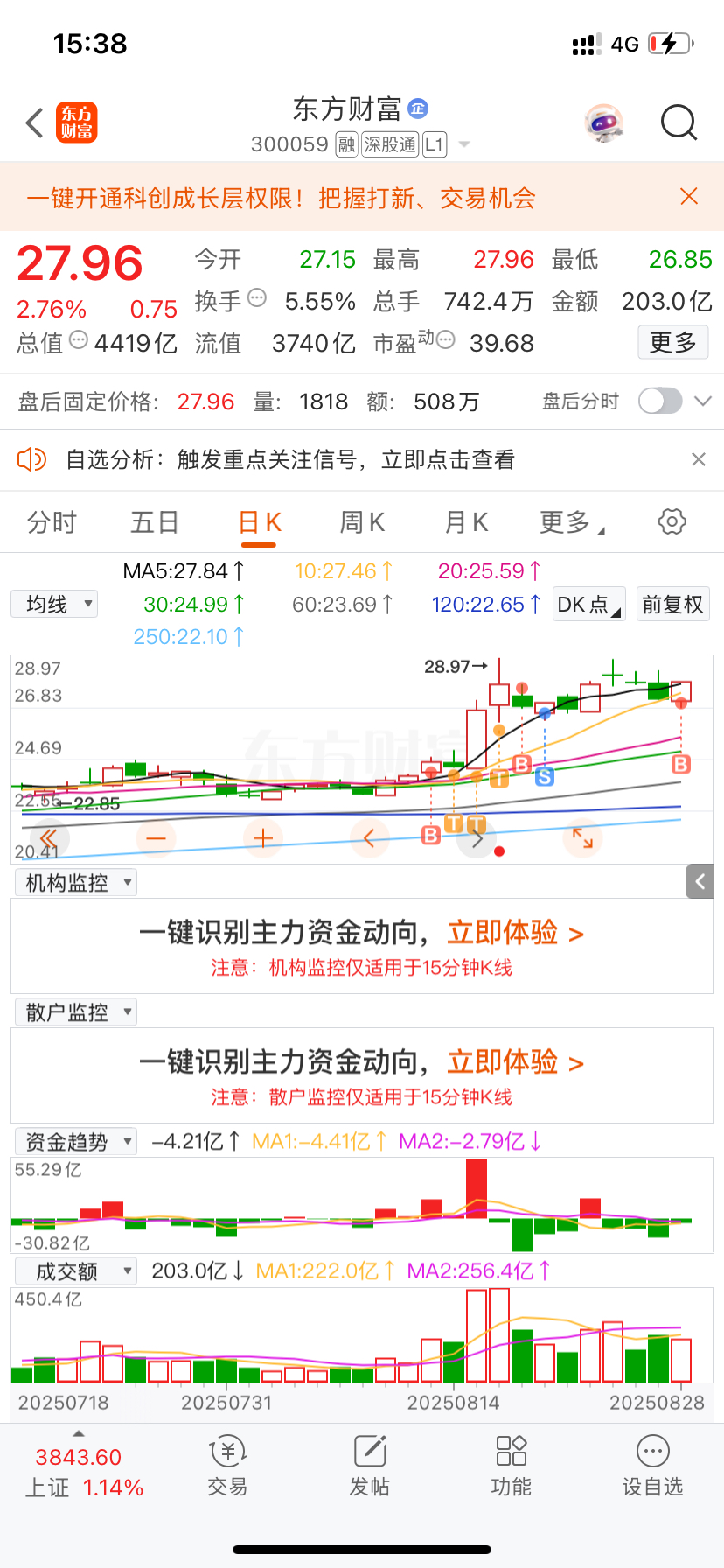
Task: Tap the tallest red bar in 资金趋势 chart
Action: point(477,1188)
